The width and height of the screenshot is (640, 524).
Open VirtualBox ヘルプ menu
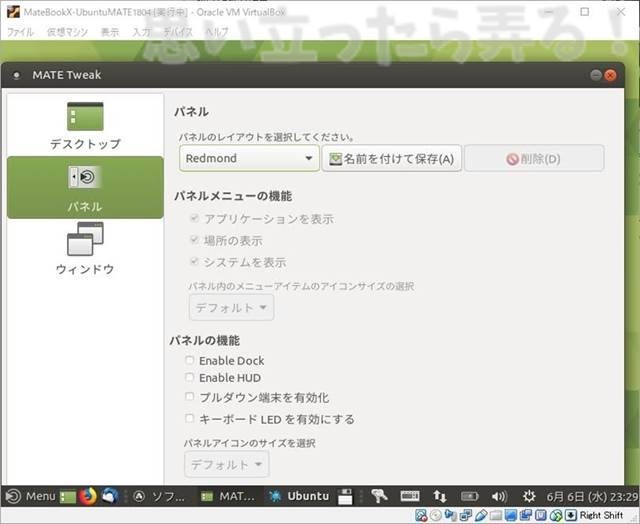click(x=217, y=32)
